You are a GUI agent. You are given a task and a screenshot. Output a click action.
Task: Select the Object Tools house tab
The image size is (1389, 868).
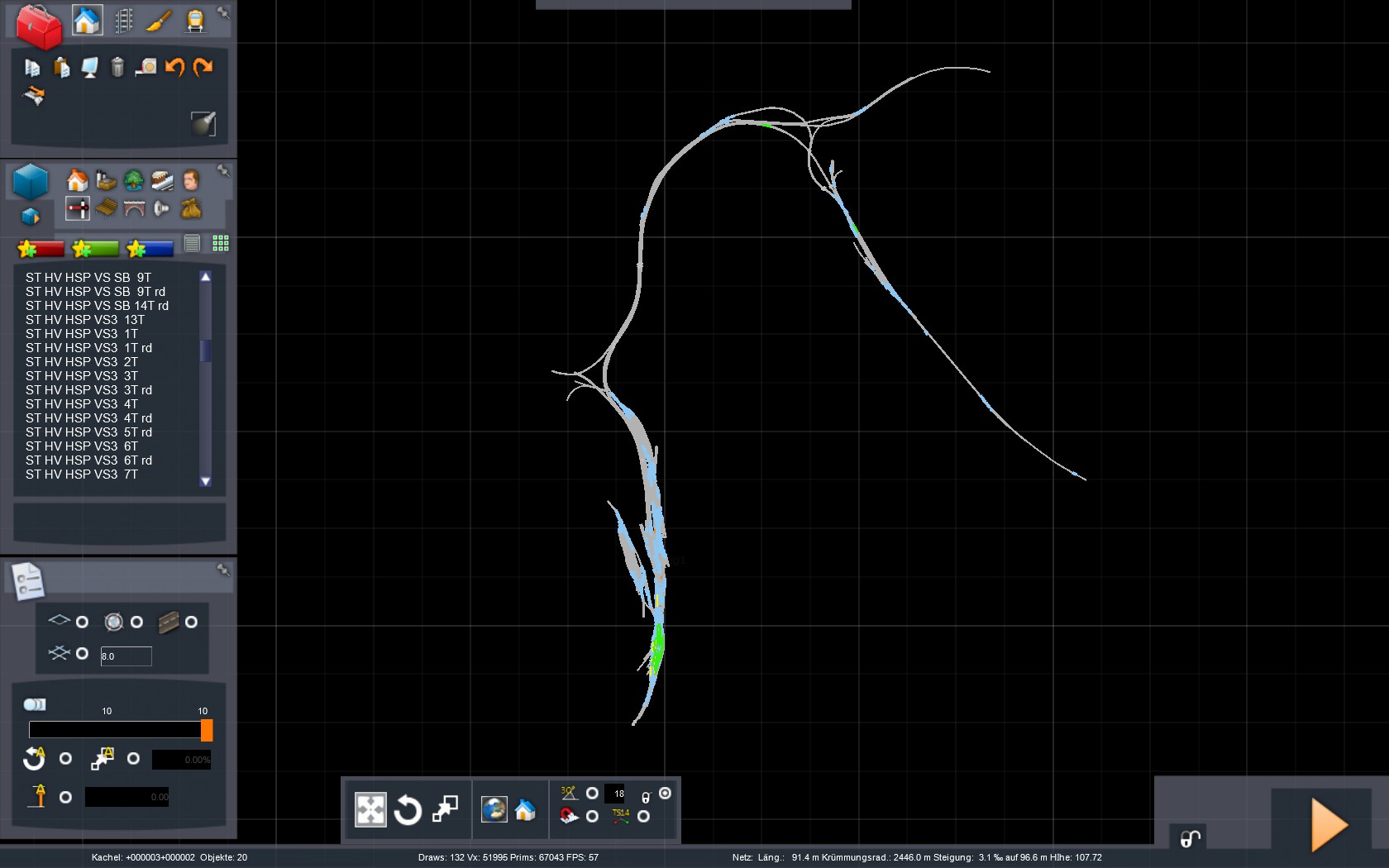pyautogui.click(x=87, y=20)
